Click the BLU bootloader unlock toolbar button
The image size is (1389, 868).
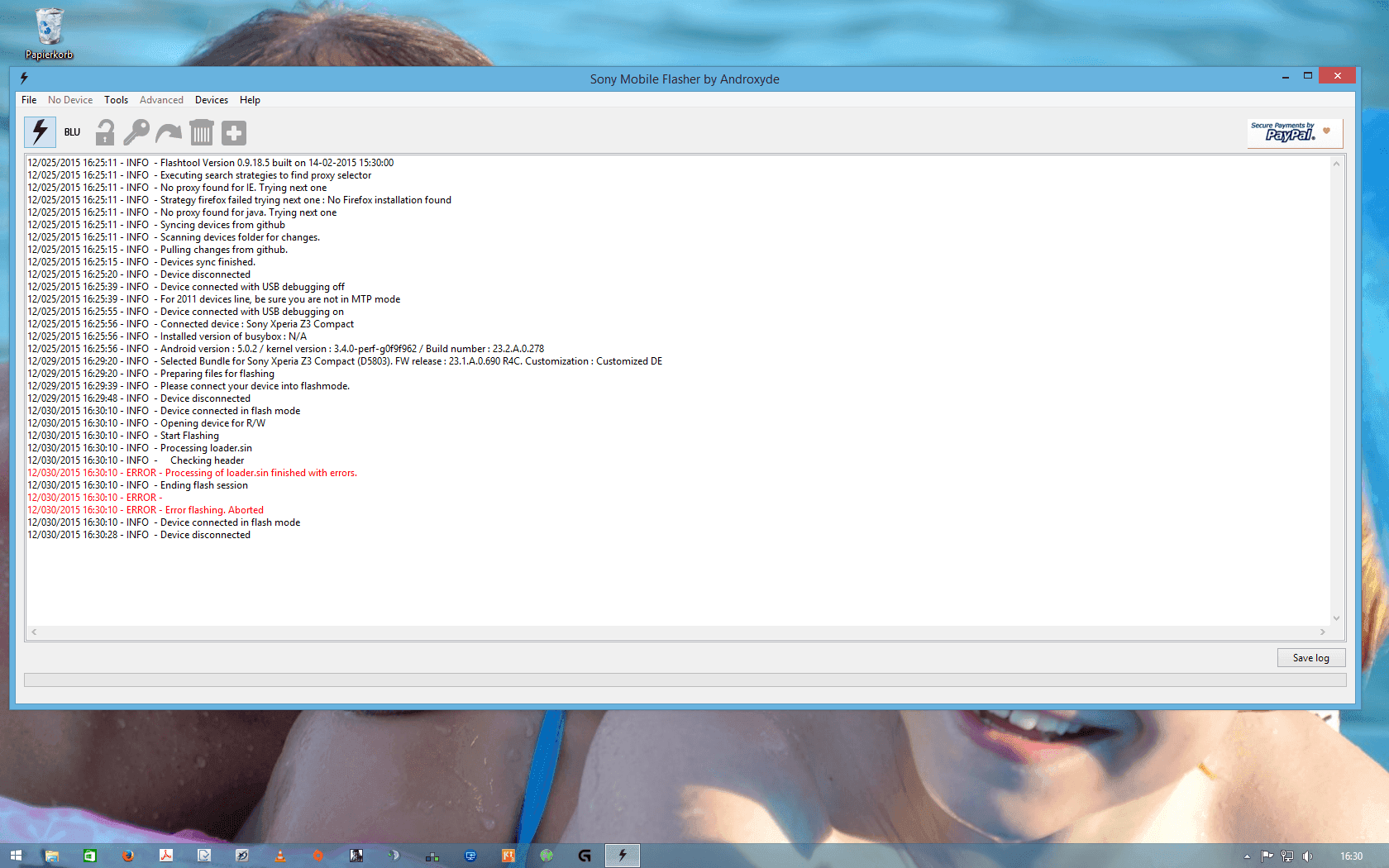(x=72, y=132)
